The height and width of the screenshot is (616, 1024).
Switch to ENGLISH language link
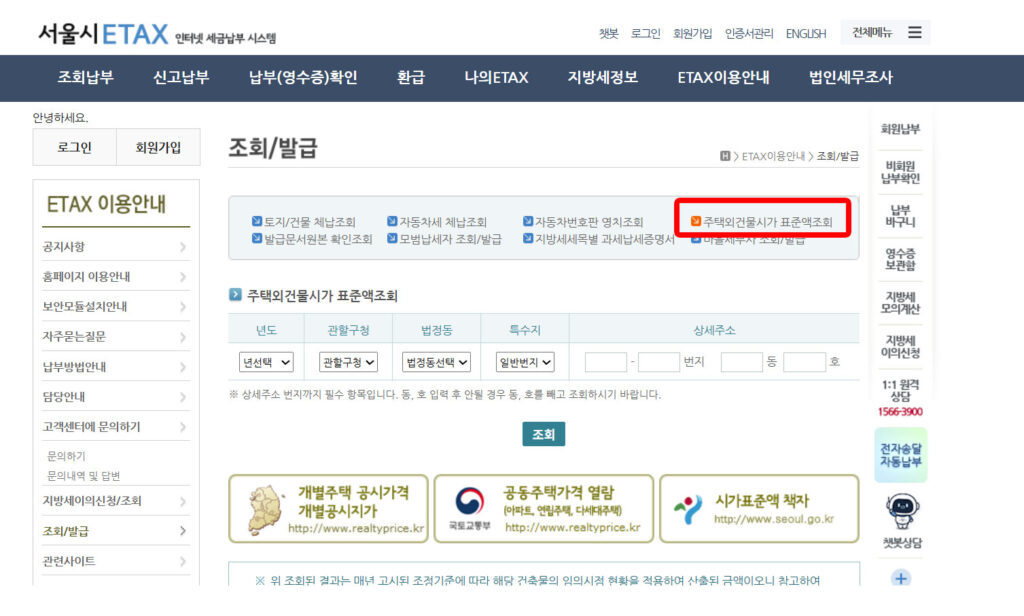coord(806,33)
